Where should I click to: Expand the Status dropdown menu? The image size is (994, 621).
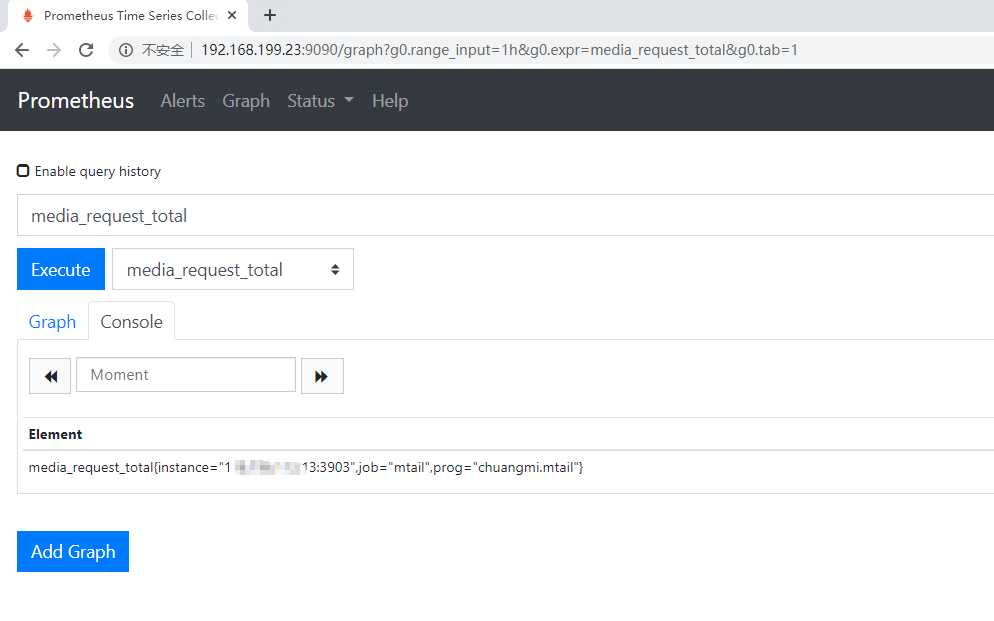[x=320, y=101]
